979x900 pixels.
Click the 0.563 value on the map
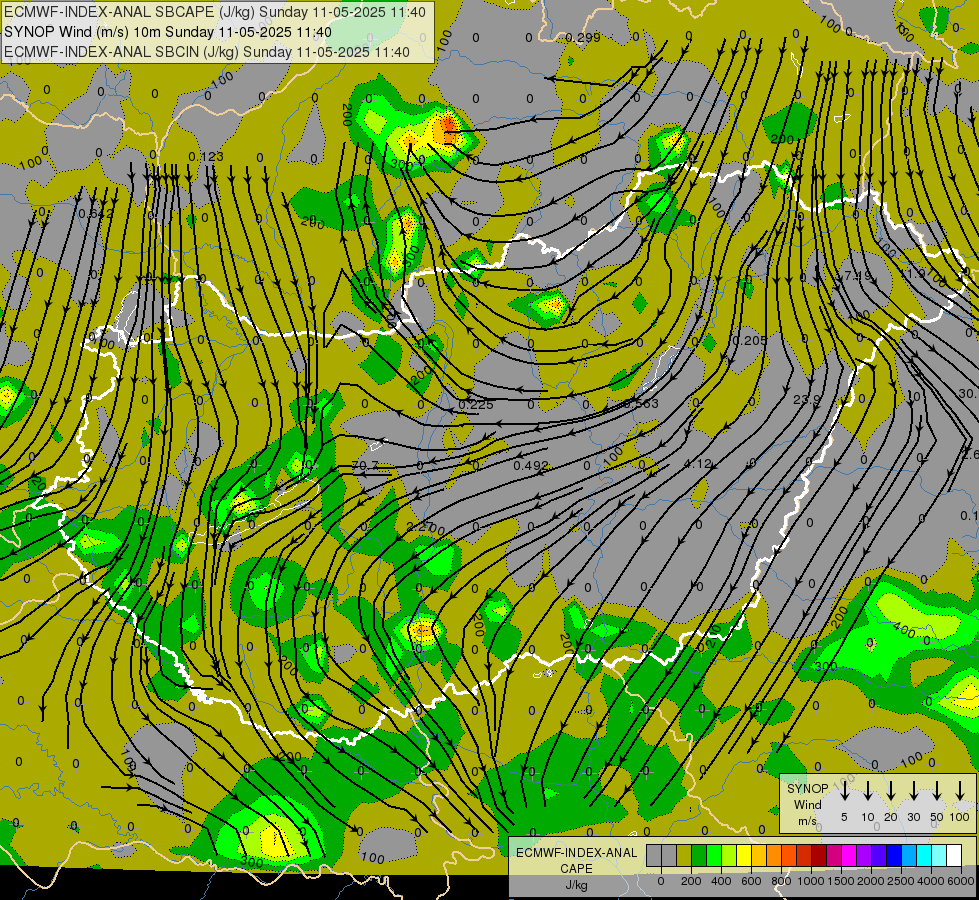coord(641,403)
